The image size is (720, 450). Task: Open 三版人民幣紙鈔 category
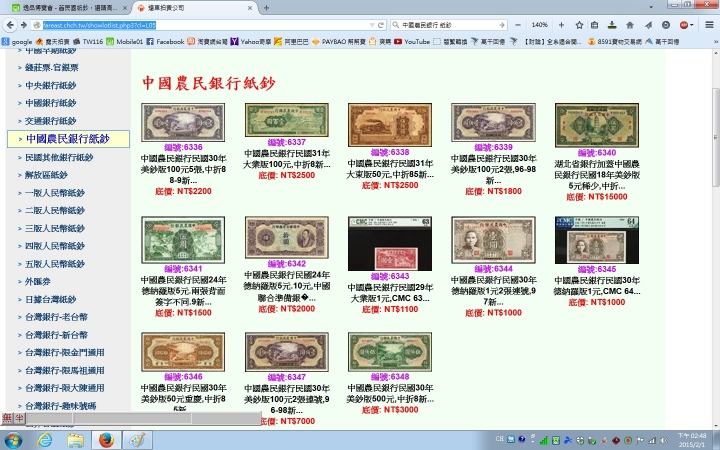click(55, 228)
